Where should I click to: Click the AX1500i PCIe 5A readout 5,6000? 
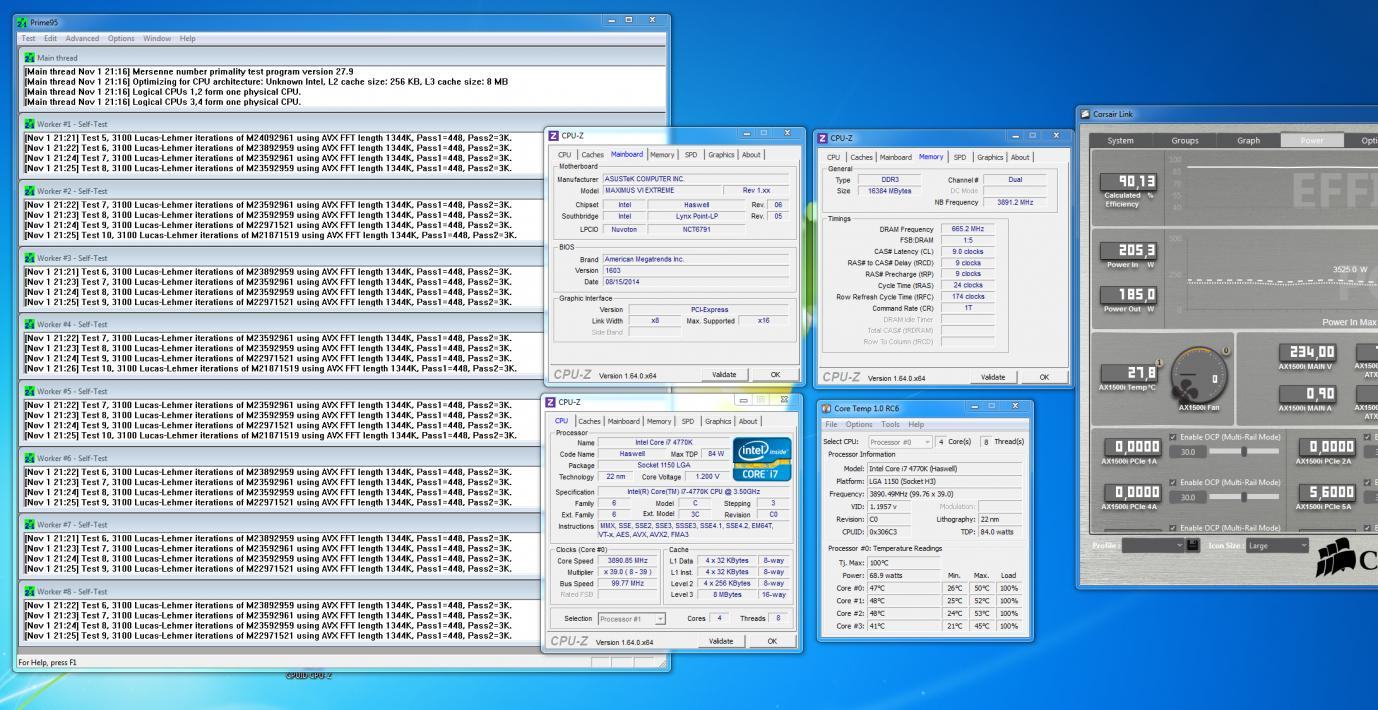tap(1325, 491)
